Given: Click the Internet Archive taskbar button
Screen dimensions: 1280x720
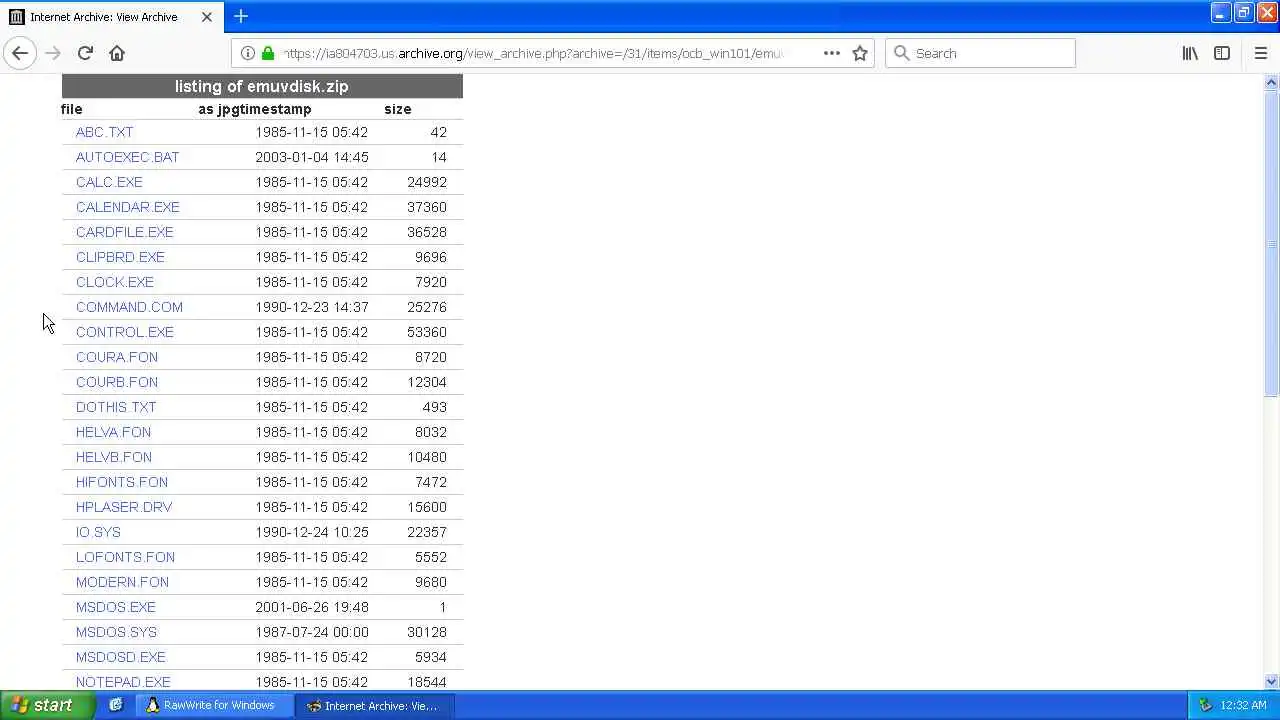Looking at the screenshot, I should (x=376, y=705).
